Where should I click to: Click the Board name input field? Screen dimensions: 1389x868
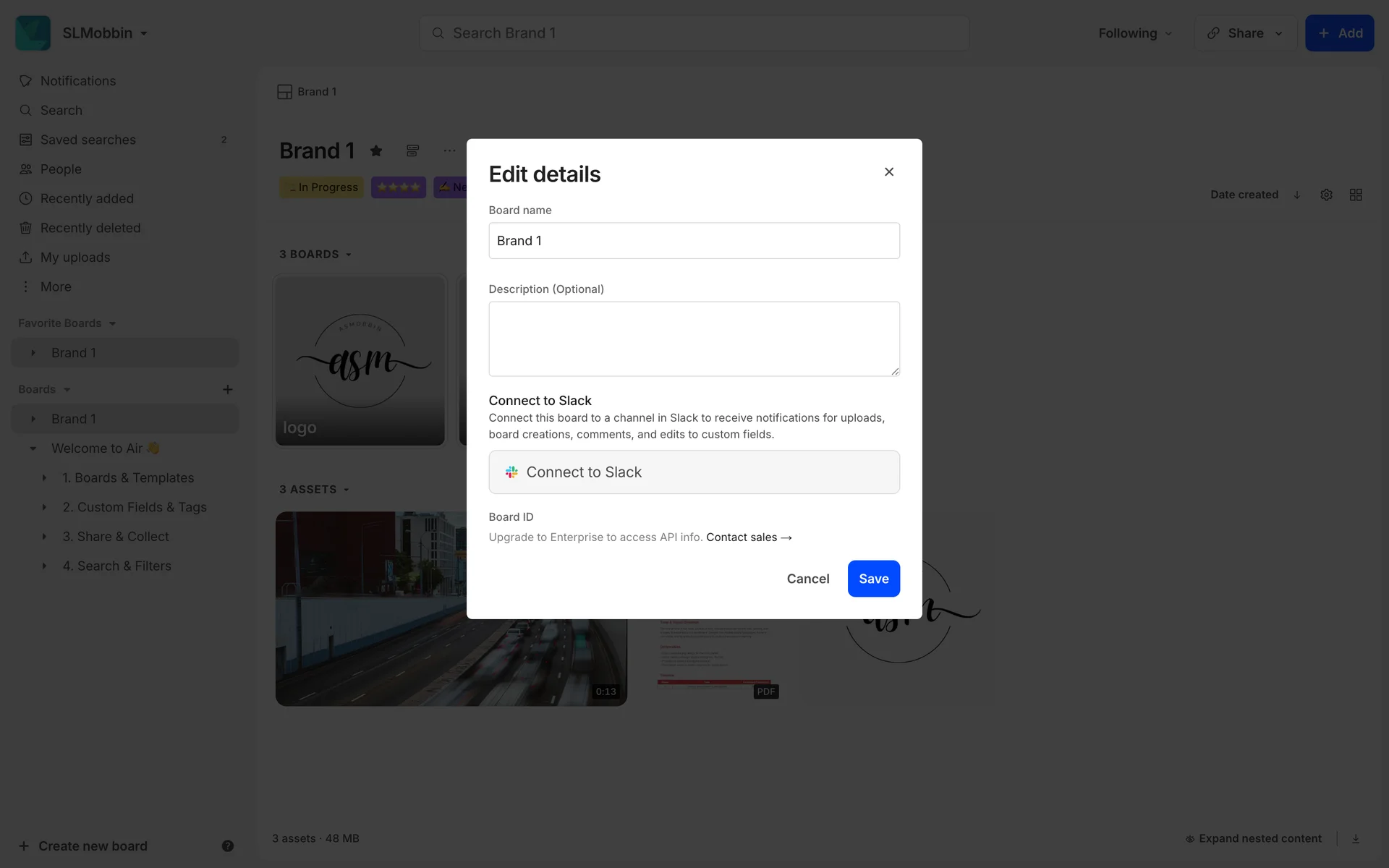694,241
